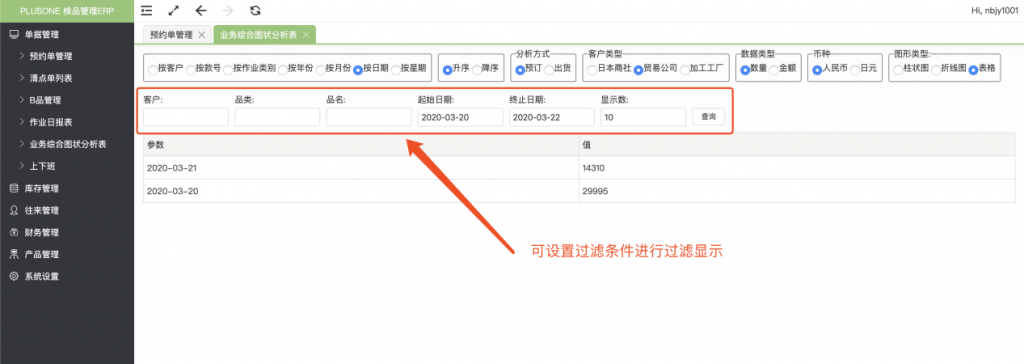Select the 按月份 radio option
The width and height of the screenshot is (1024, 364).
[321, 69]
